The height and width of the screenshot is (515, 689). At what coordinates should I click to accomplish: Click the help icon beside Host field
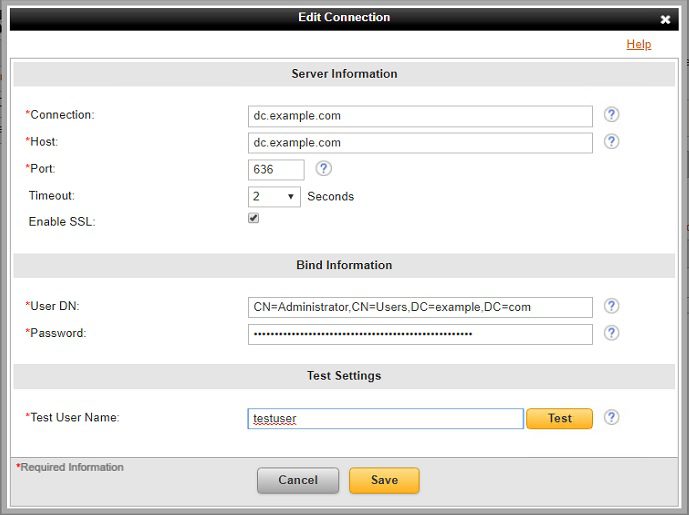pos(611,142)
